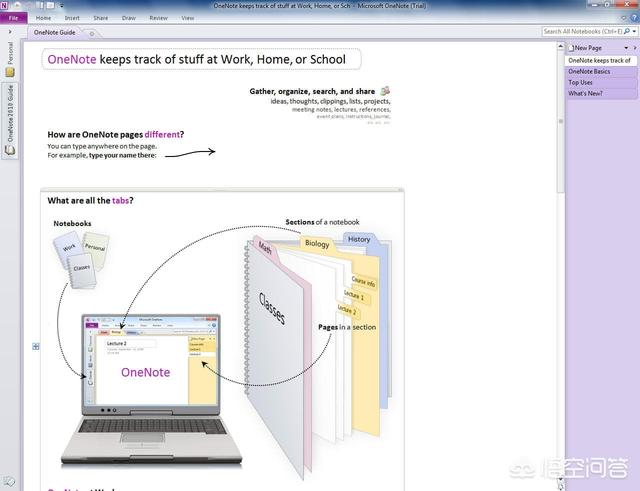The width and height of the screenshot is (640, 491).
Task: Expand the notebook navigation bar chevron
Action: click(10, 31)
